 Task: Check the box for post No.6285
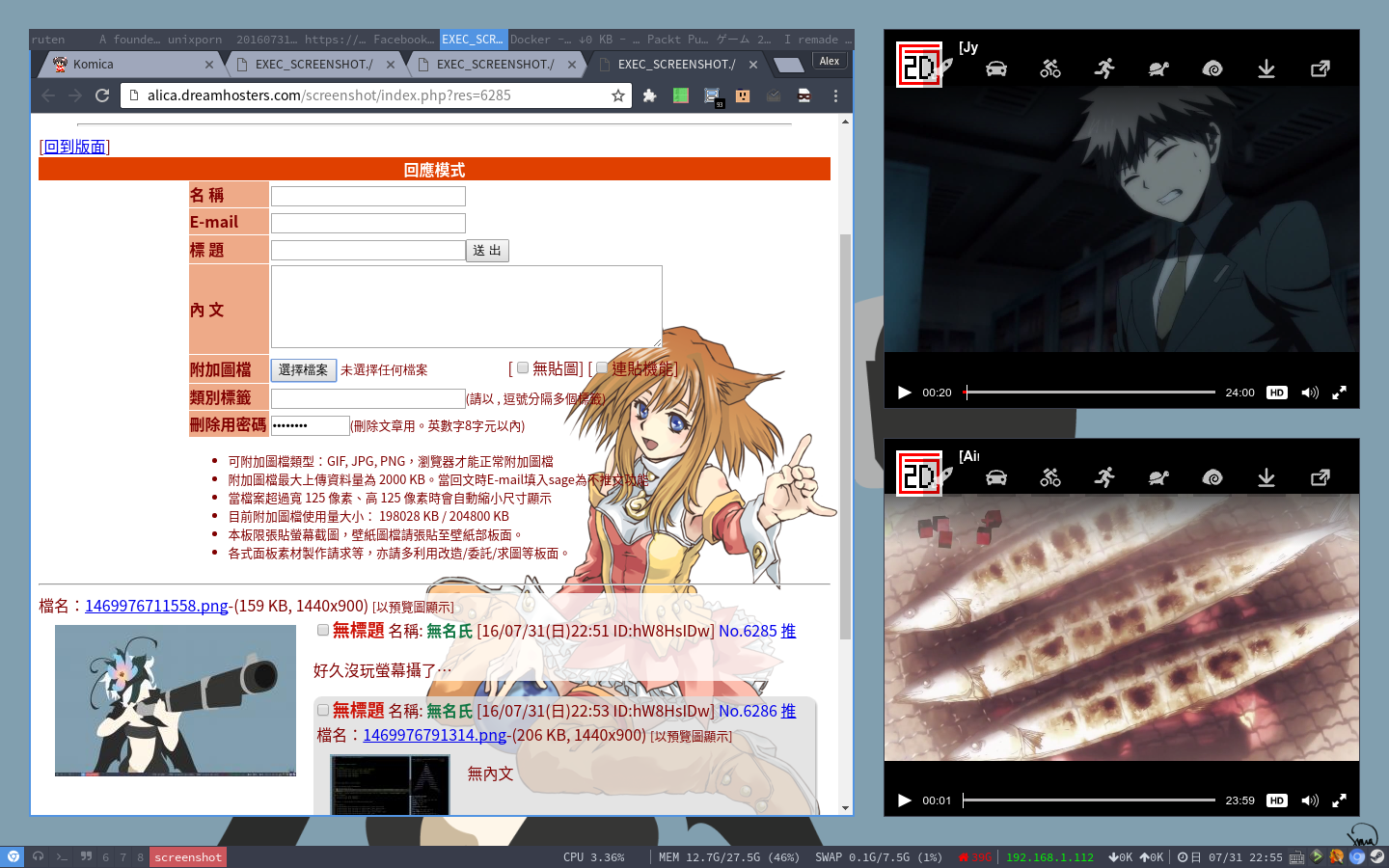pyautogui.click(x=323, y=630)
